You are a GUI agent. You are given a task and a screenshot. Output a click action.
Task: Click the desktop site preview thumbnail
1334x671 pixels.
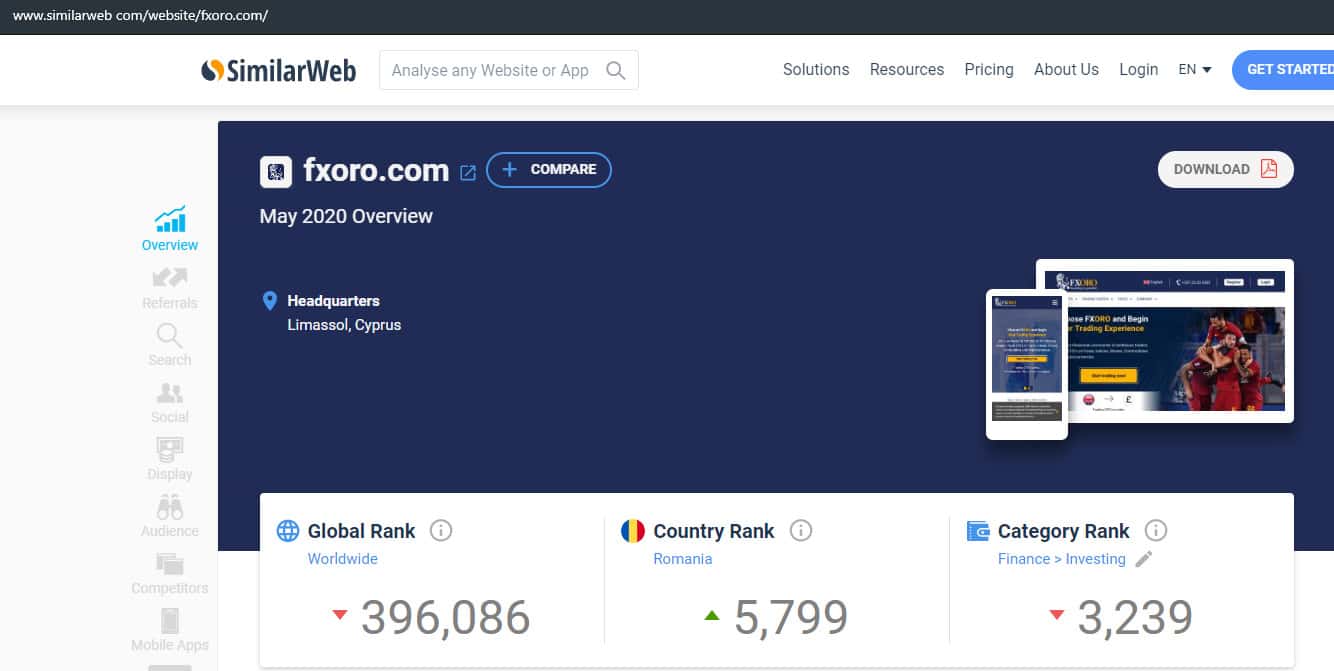pos(1164,340)
